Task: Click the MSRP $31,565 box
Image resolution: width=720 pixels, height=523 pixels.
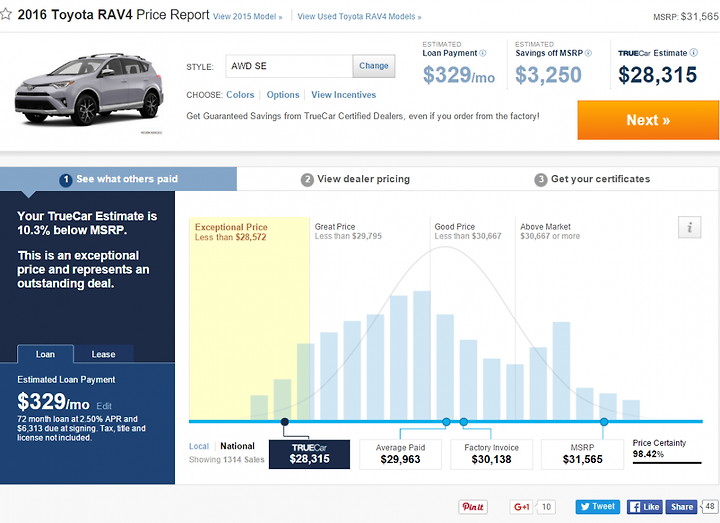Action: pos(582,454)
